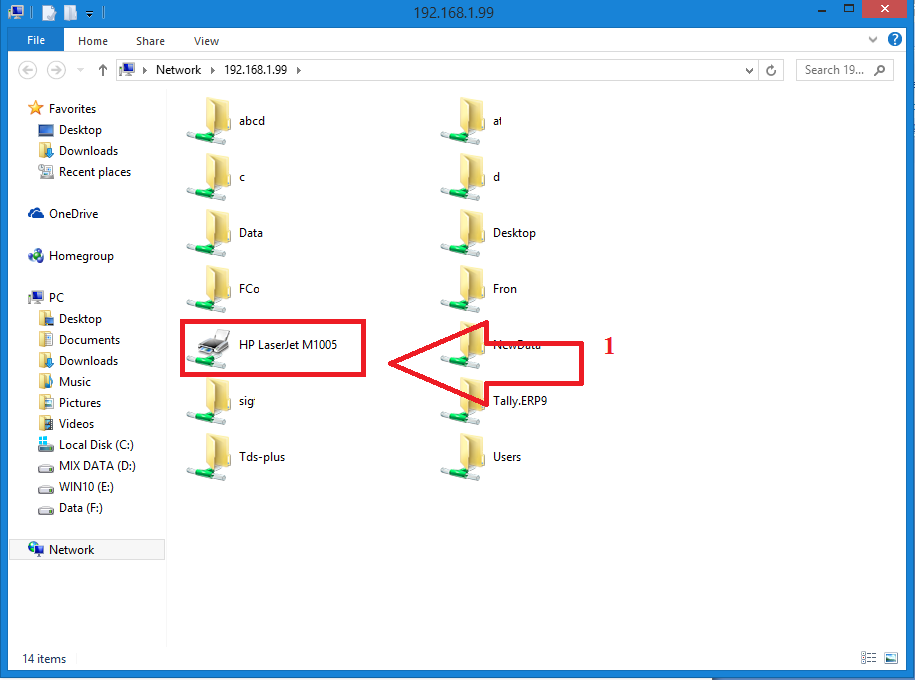Screen dimensions: 915x680
Task: Click the Search box field
Action: pos(836,70)
